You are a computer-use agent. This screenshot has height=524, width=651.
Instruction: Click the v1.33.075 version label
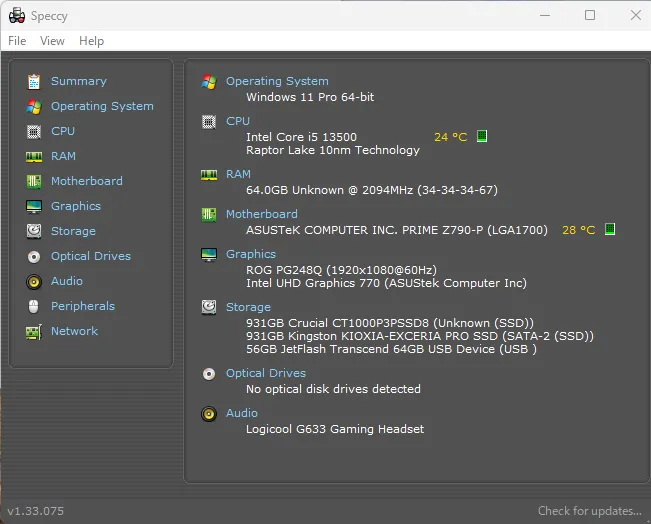(x=36, y=511)
